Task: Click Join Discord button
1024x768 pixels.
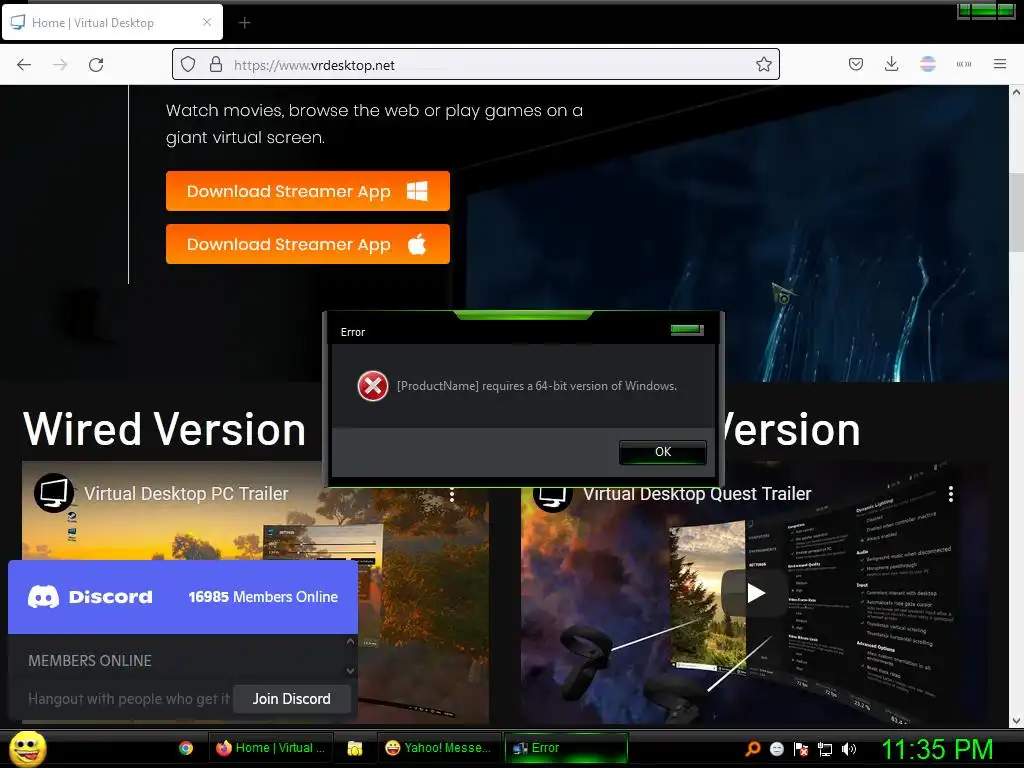Action: click(291, 699)
